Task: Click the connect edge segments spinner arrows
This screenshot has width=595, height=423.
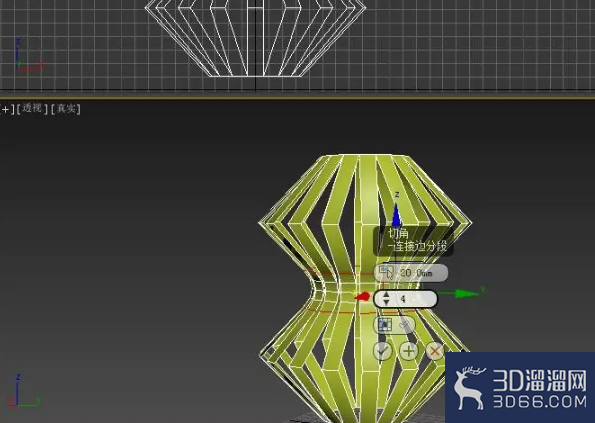Action: [x=386, y=299]
